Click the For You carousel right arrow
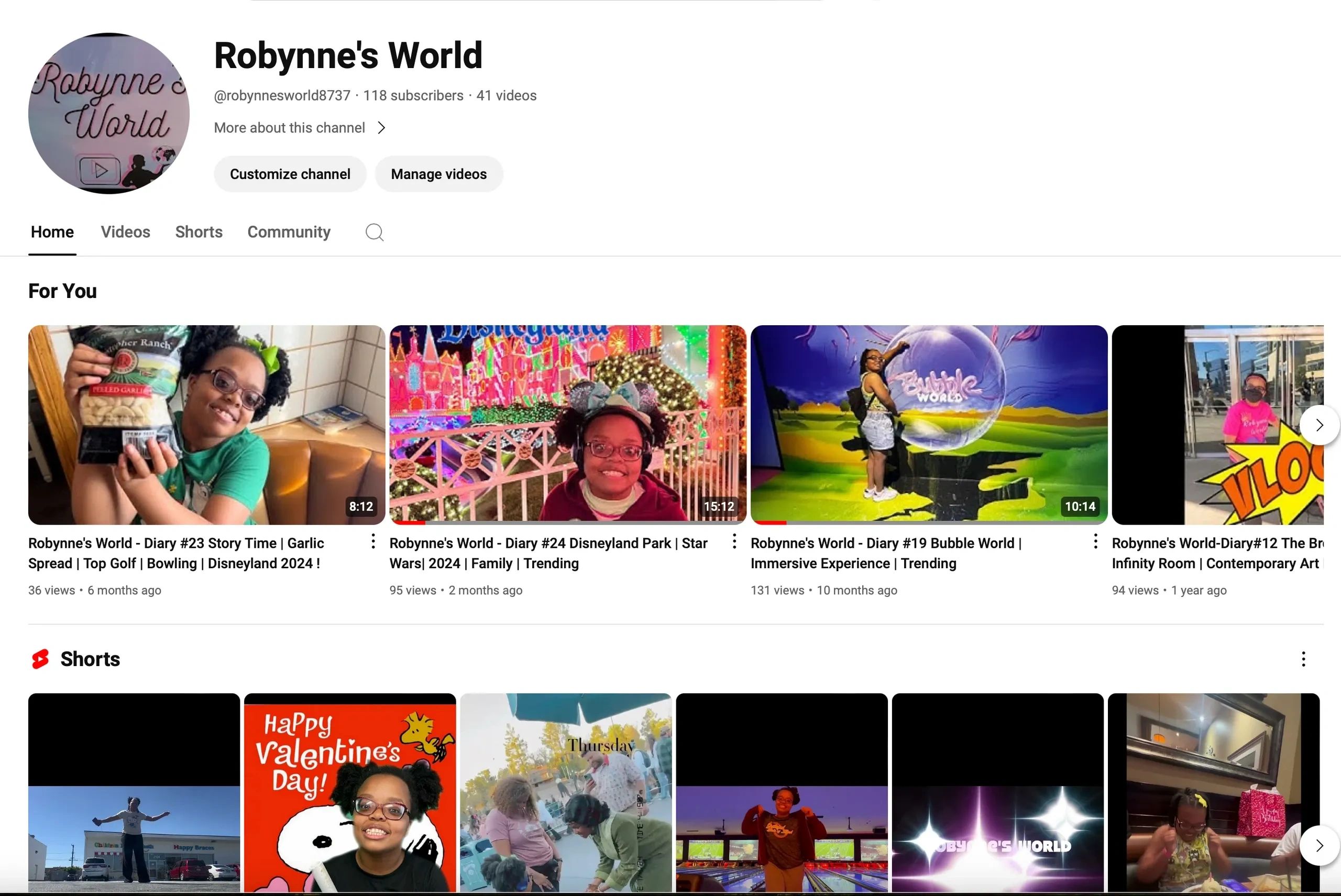 point(1318,425)
